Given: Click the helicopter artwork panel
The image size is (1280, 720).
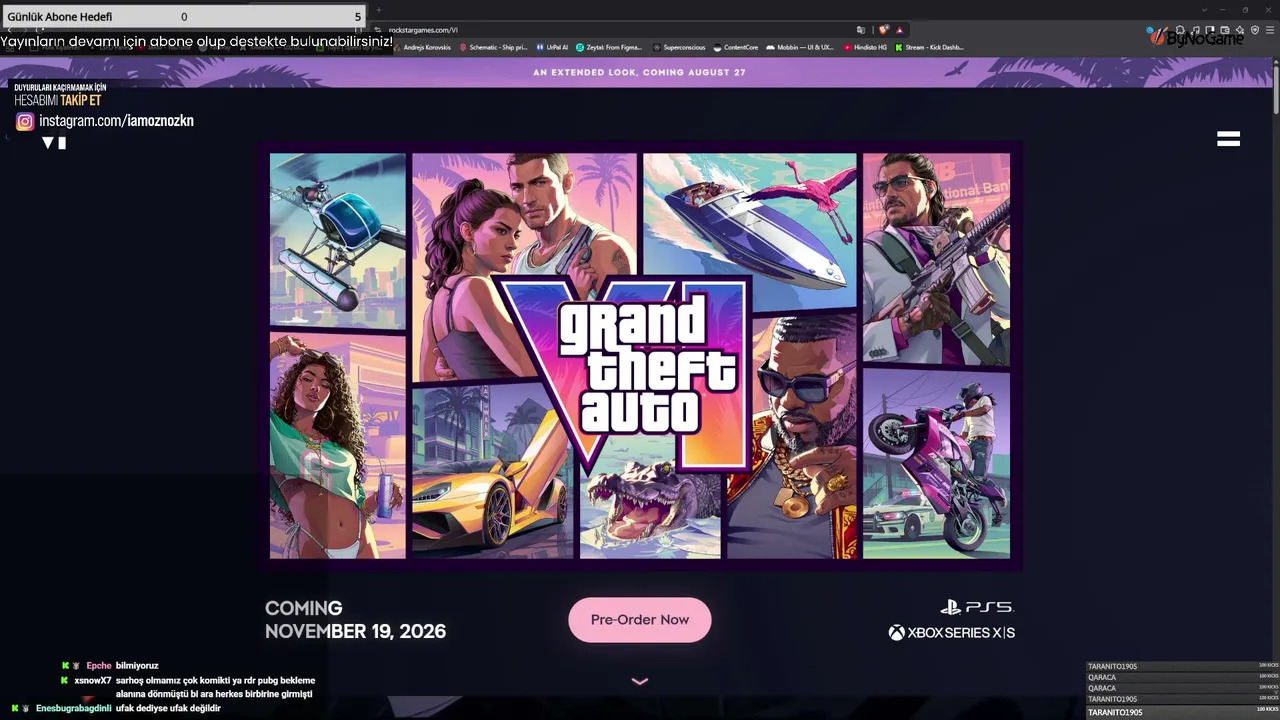Looking at the screenshot, I should click(338, 240).
